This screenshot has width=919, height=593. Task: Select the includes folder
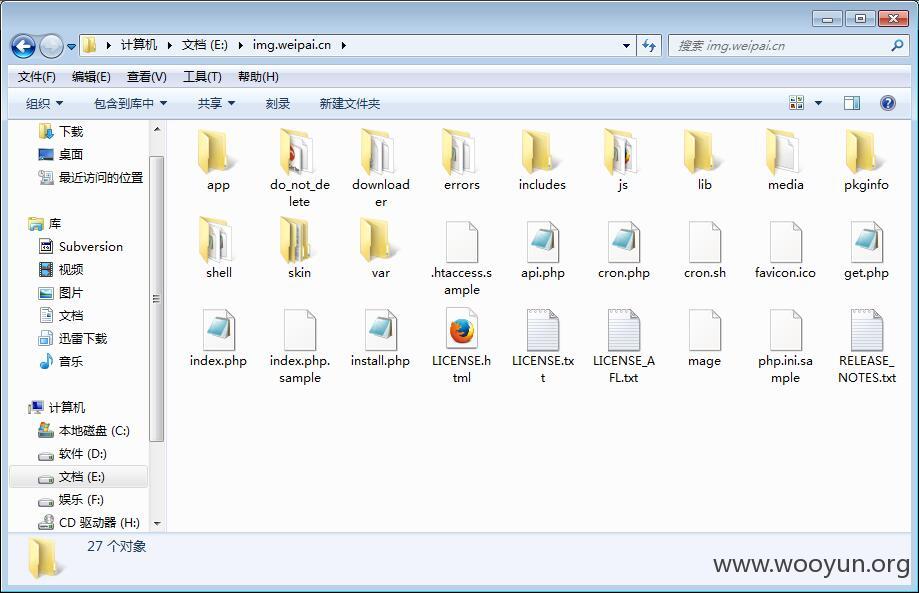(x=542, y=159)
